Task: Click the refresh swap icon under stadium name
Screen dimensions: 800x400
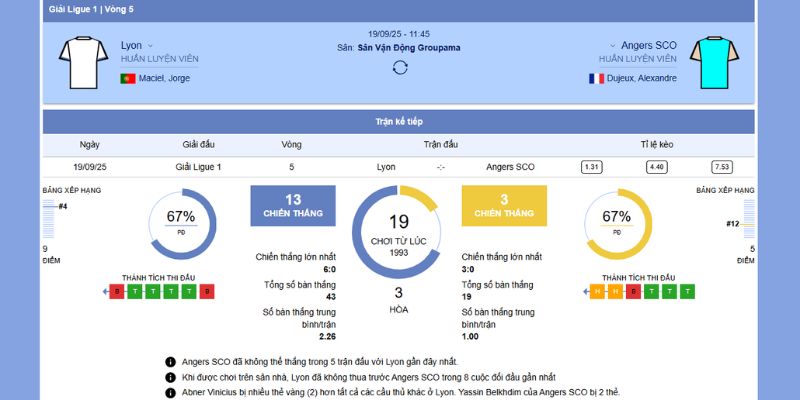Action: [400, 67]
